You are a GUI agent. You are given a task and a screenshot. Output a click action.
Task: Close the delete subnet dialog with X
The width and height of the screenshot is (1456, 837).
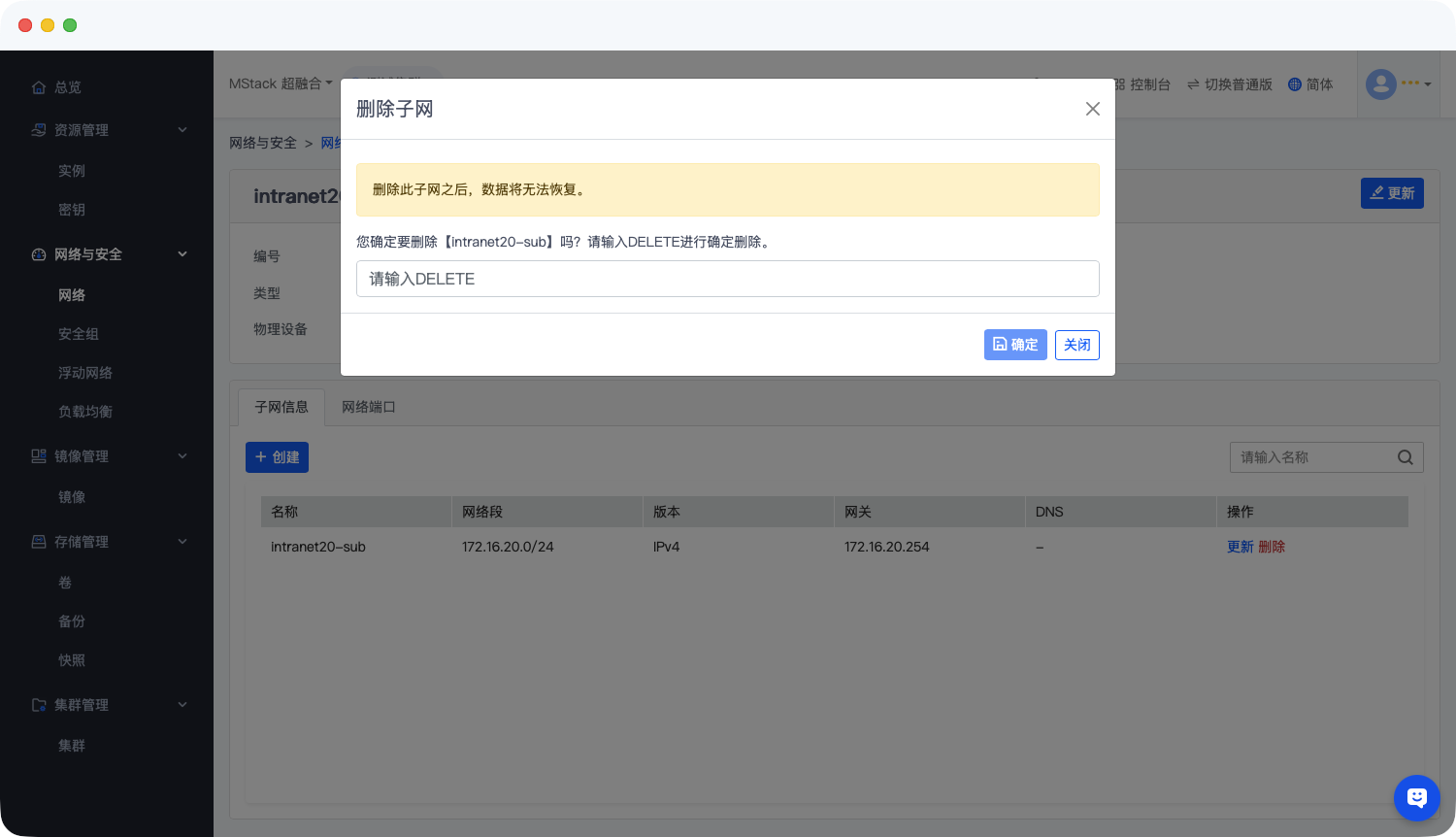[x=1092, y=109]
